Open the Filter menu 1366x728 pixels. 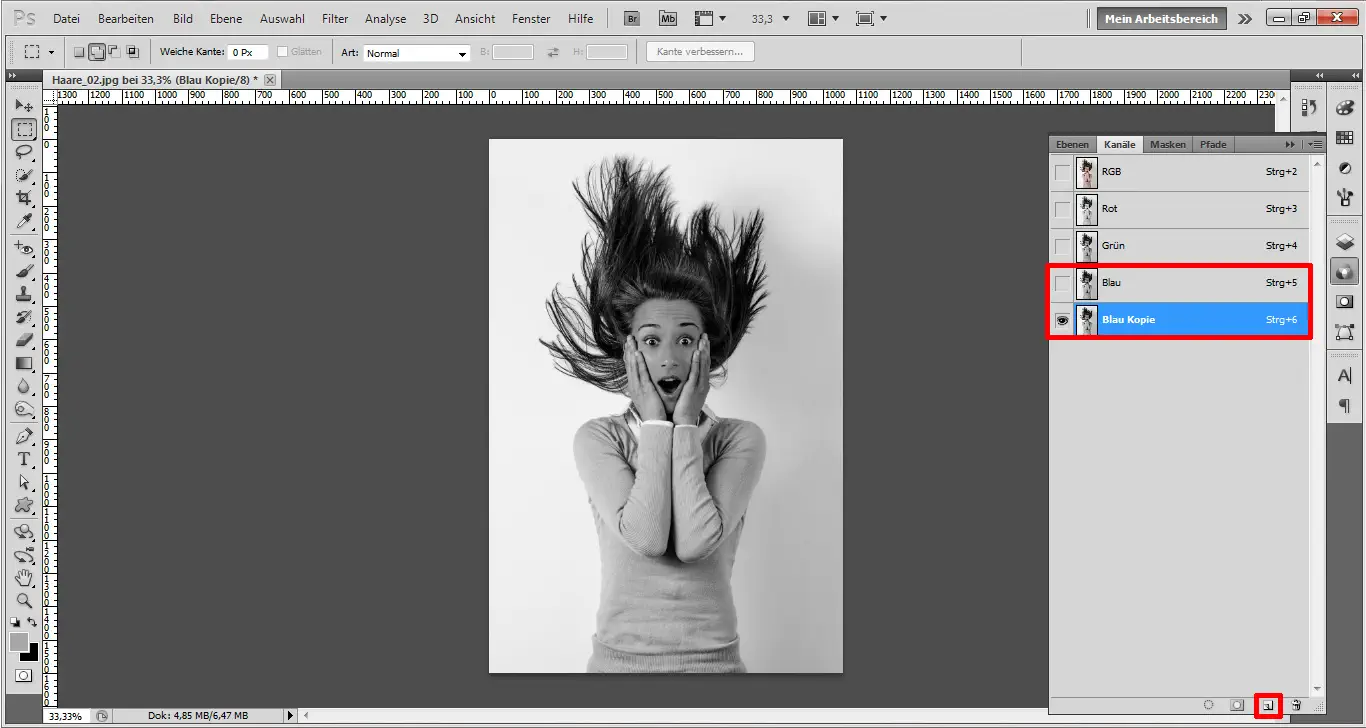(334, 17)
